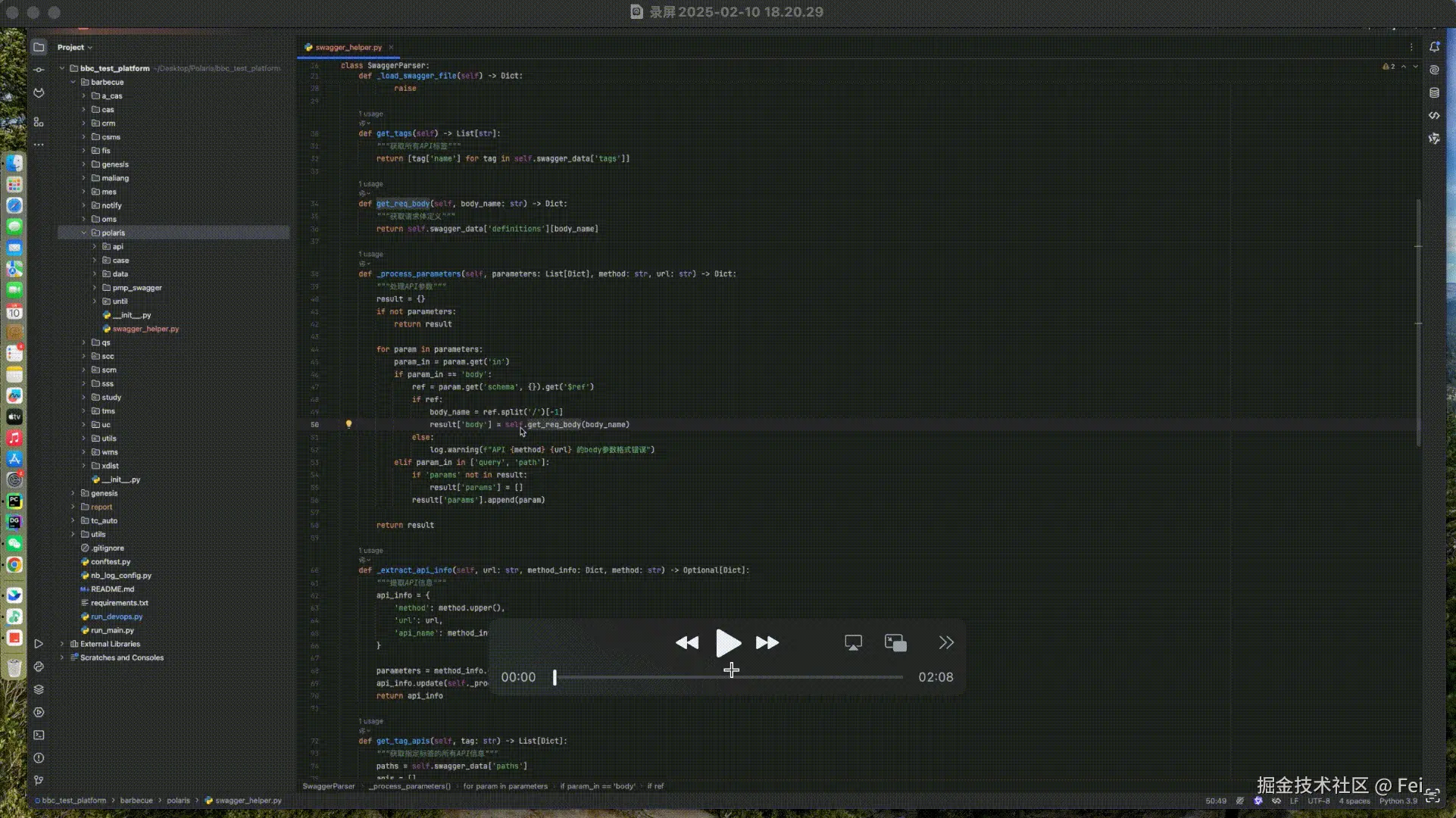This screenshot has width=1456, height=818.
Task: Click the yellow bulb intention icon on line 50
Action: tap(348, 424)
